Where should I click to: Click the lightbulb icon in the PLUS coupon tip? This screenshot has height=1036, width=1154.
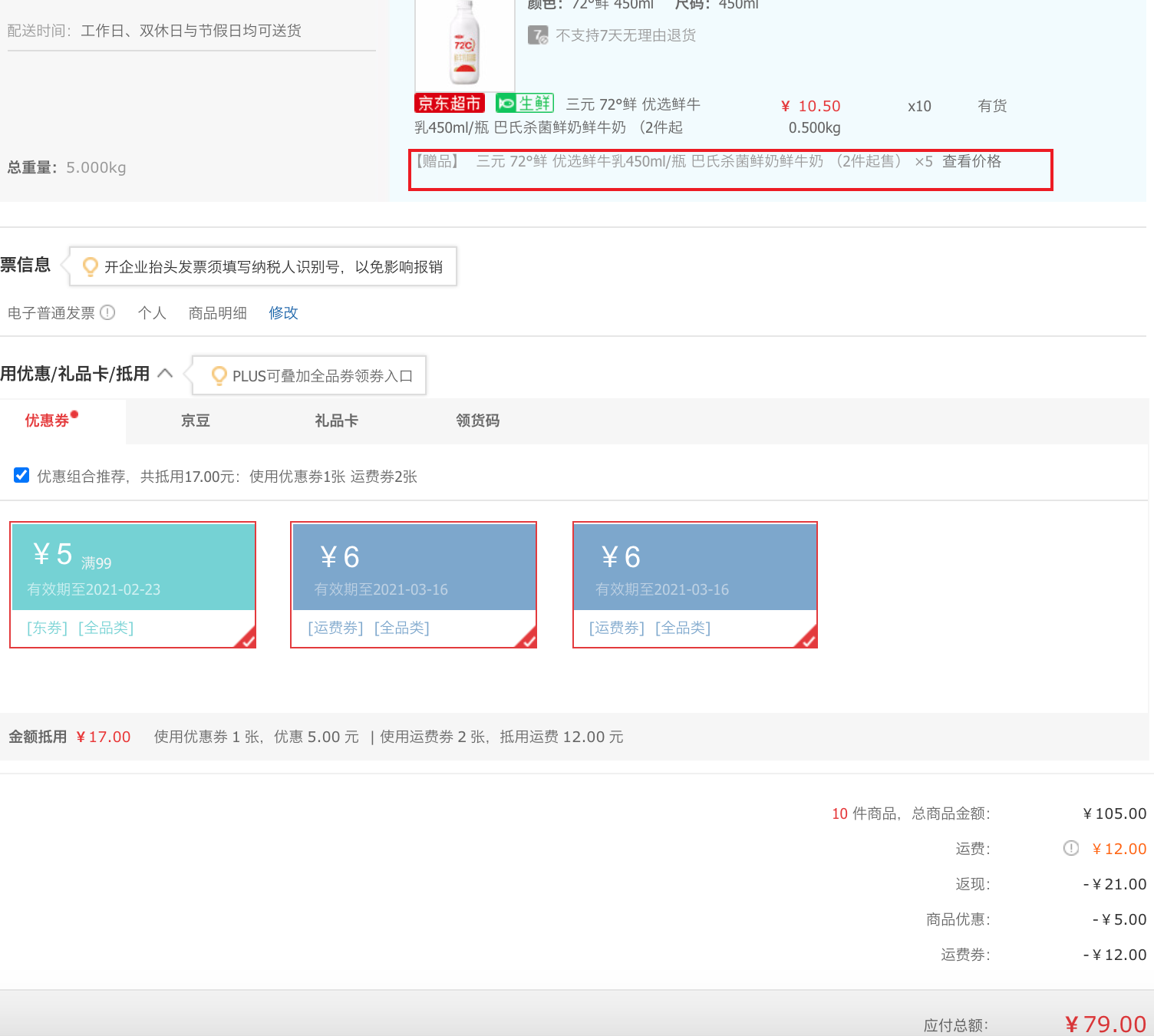219,375
